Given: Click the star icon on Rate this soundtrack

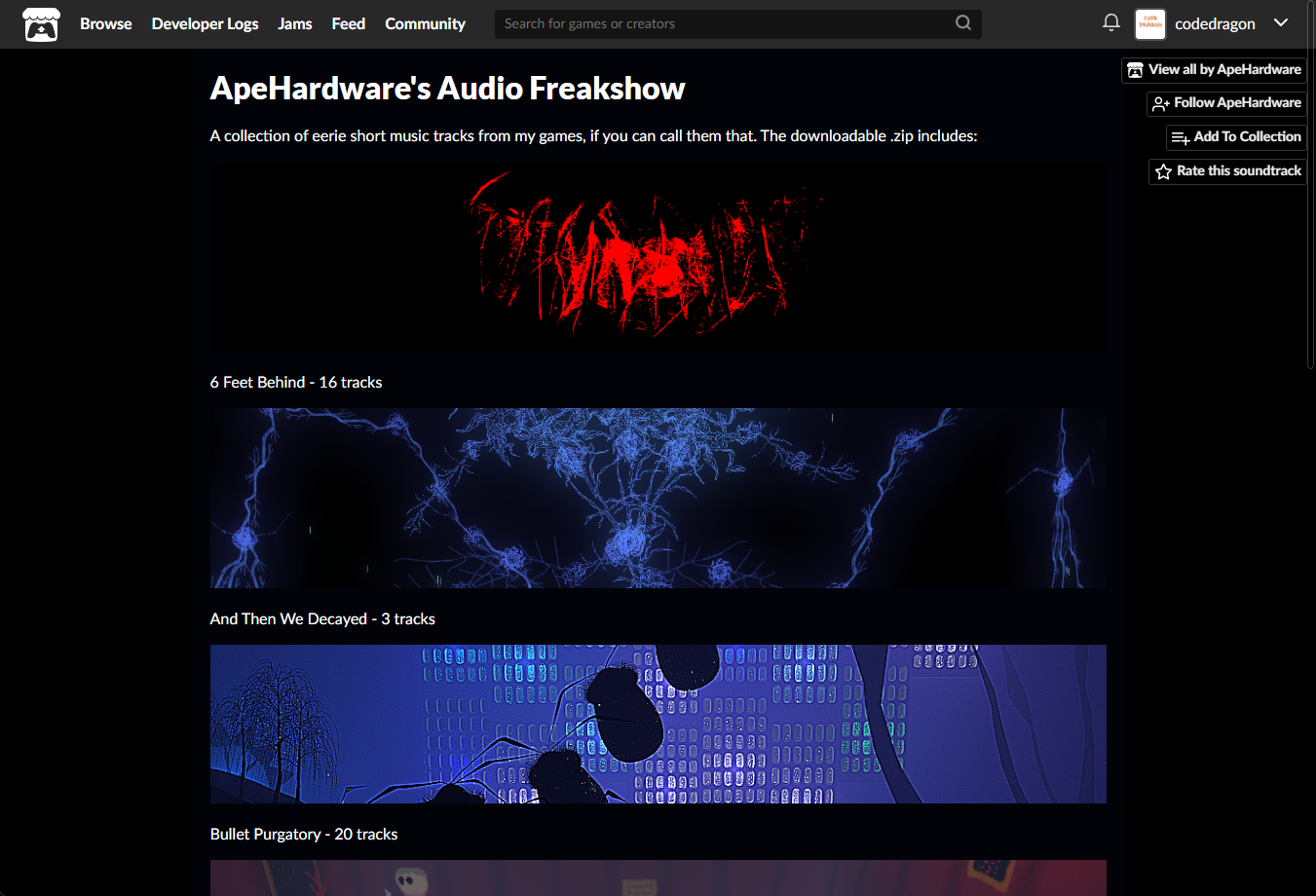Looking at the screenshot, I should click(1163, 171).
